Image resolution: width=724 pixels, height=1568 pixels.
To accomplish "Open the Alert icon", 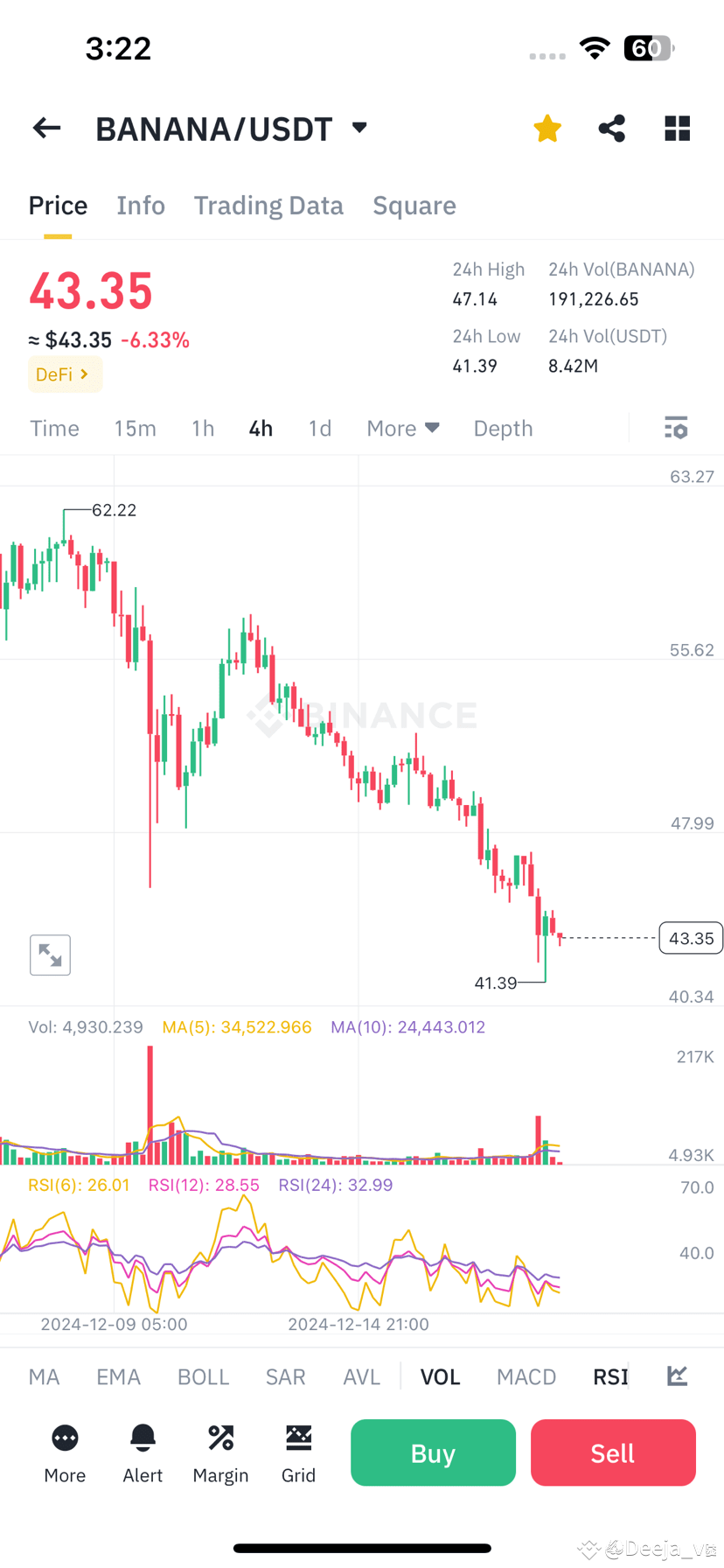I will coord(143,1452).
